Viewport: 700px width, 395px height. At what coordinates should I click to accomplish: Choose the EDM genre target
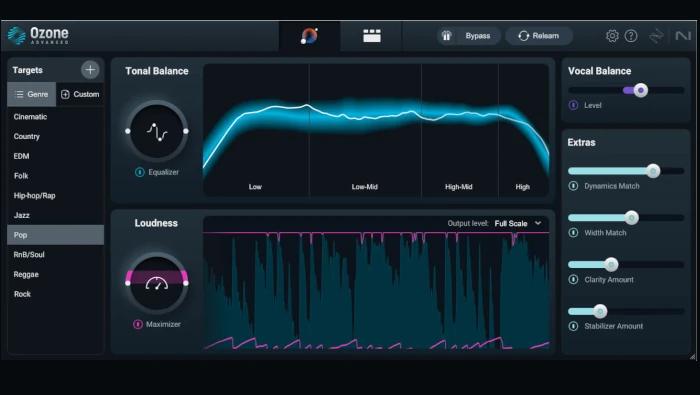(x=55, y=156)
